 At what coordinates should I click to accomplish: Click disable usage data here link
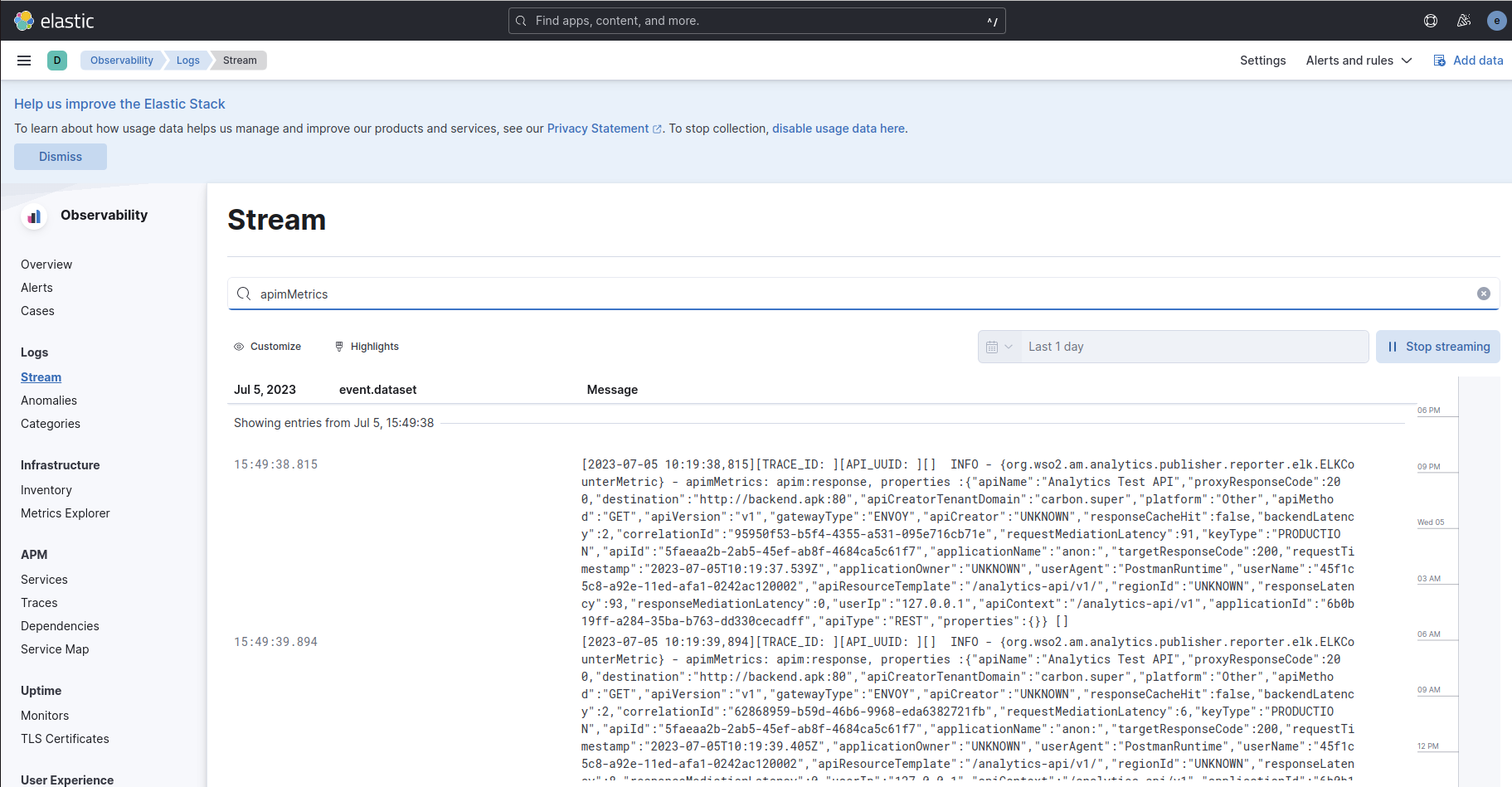tap(839, 129)
